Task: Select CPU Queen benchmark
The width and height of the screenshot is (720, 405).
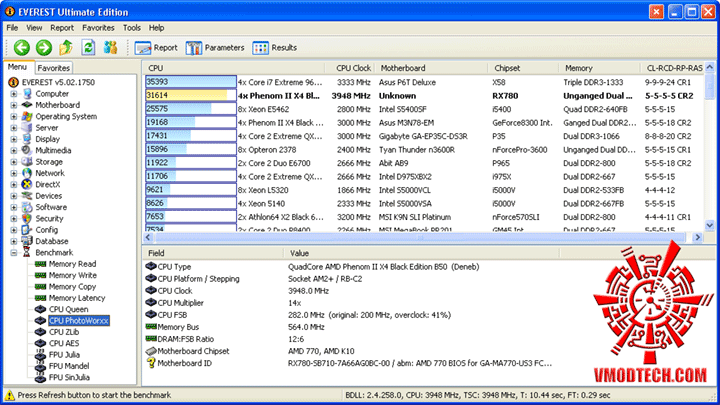Action: coord(68,309)
